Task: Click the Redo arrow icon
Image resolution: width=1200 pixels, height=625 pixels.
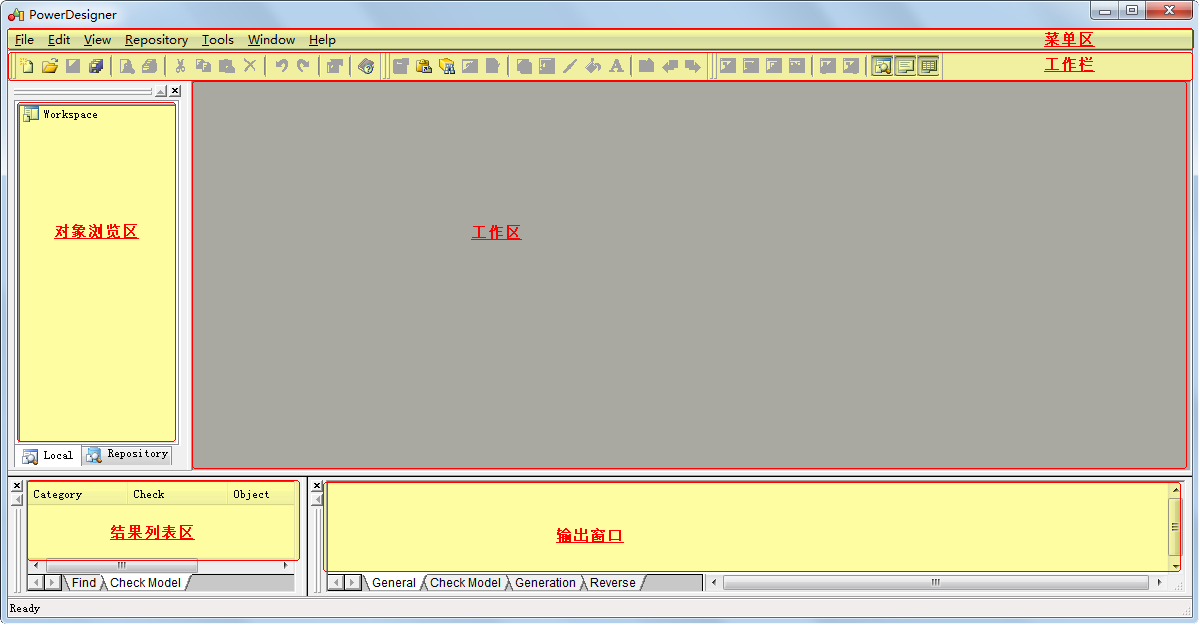Action: click(x=303, y=66)
